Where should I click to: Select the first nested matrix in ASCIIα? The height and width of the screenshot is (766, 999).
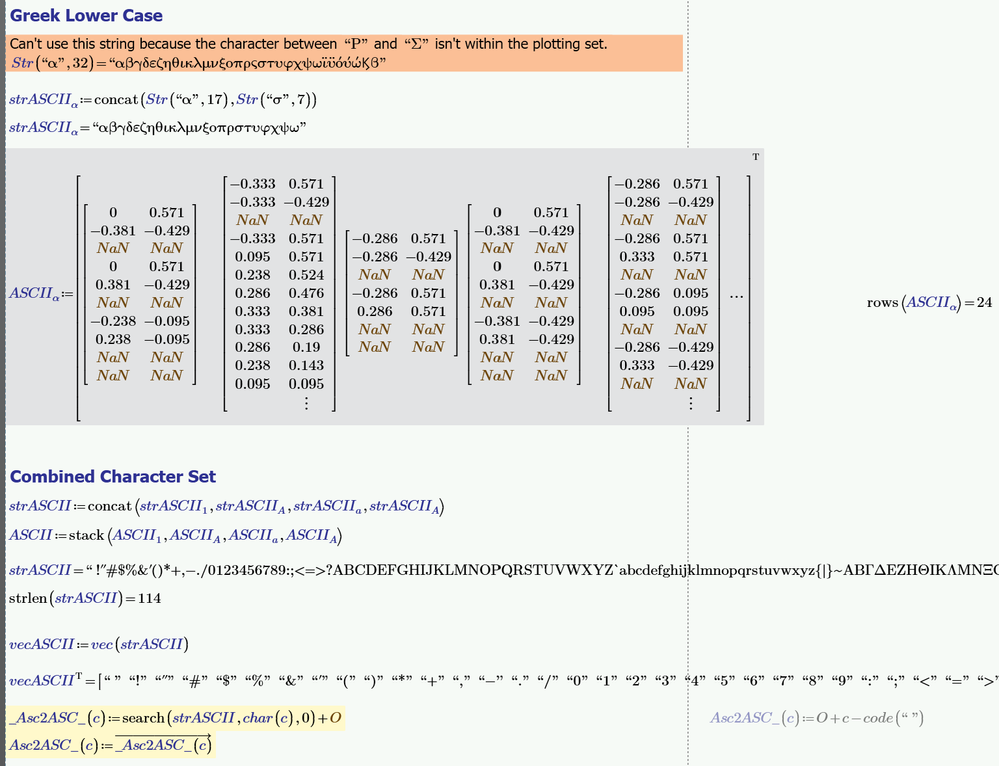click(x=140, y=294)
